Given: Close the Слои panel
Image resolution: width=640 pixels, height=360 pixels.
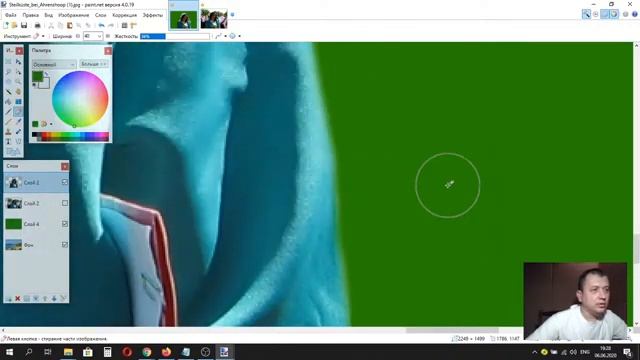Looking at the screenshot, I should pos(65,166).
